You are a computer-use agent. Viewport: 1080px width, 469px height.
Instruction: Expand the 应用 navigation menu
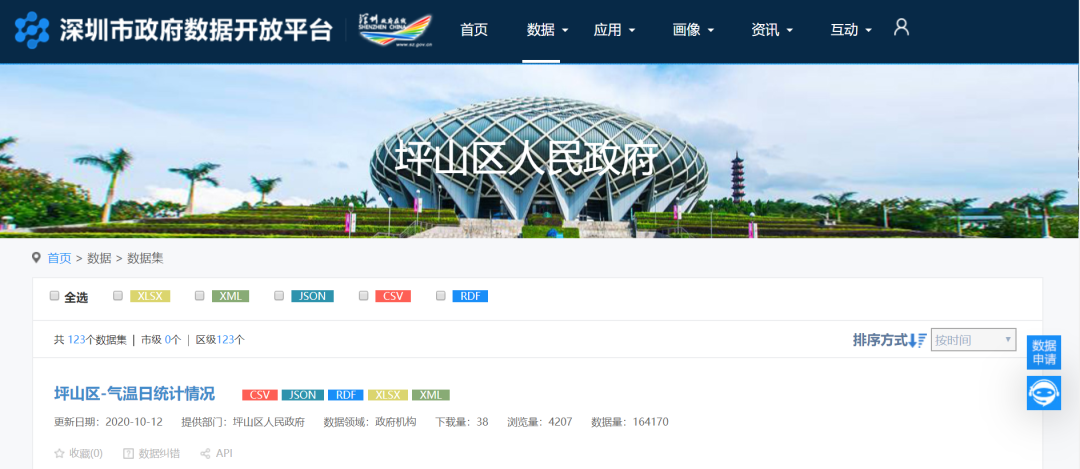(614, 30)
